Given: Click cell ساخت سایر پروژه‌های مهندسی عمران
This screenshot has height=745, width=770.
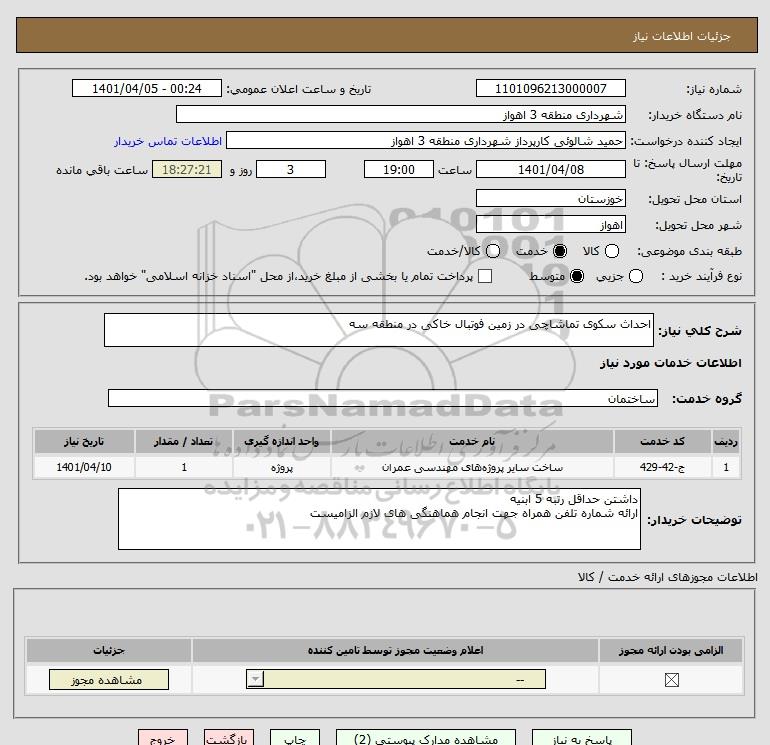Looking at the screenshot, I should 472,467.
